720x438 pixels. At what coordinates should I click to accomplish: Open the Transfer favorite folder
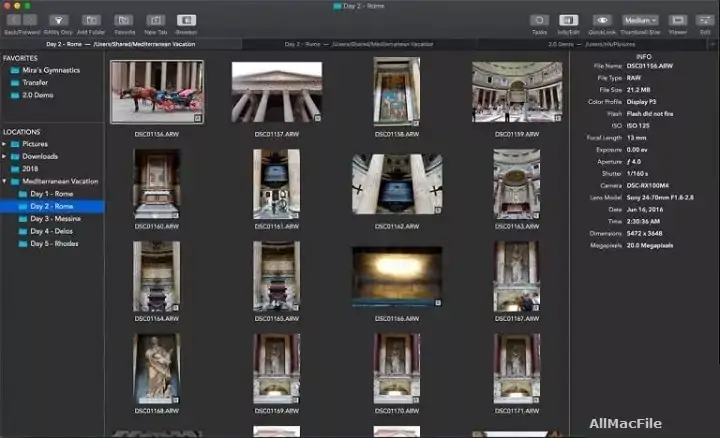point(35,83)
